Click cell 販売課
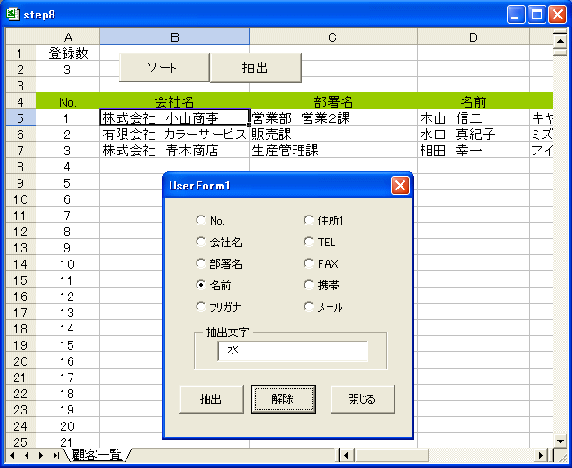 (x=333, y=134)
